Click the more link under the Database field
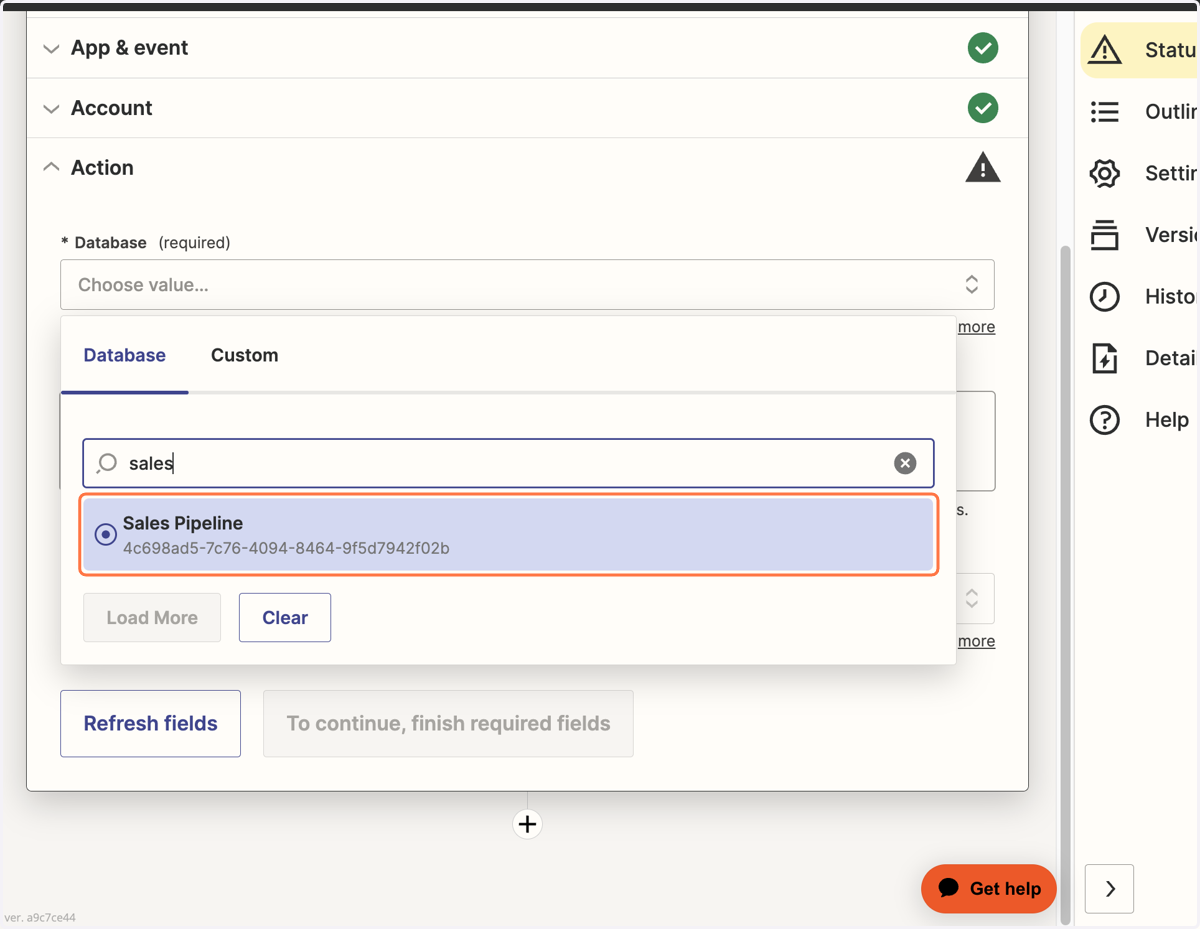 976,327
